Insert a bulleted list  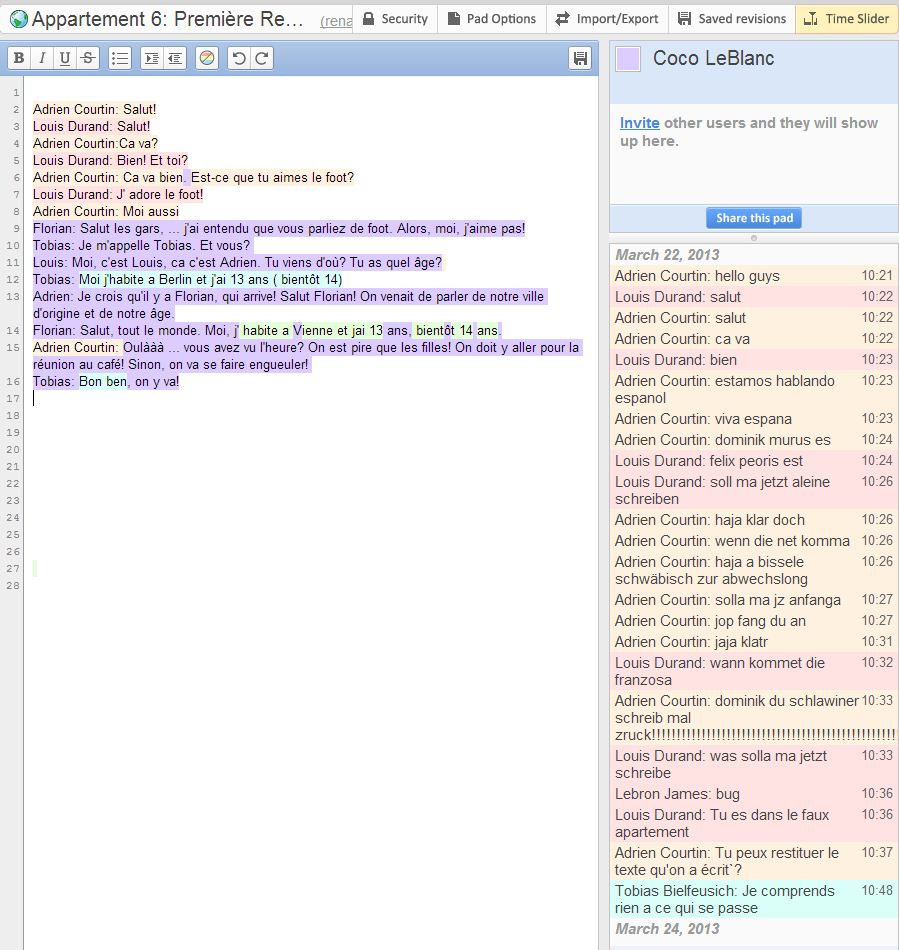point(120,59)
